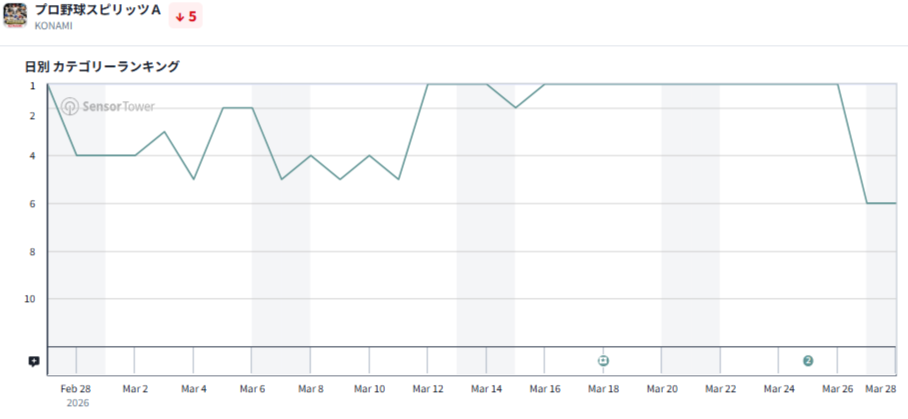Open the event marker near Mar 18
Screen dimensions: 908x419
click(603, 360)
